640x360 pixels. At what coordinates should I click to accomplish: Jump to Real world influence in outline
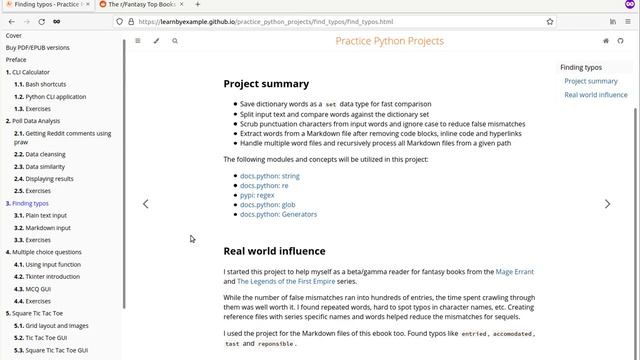596,95
